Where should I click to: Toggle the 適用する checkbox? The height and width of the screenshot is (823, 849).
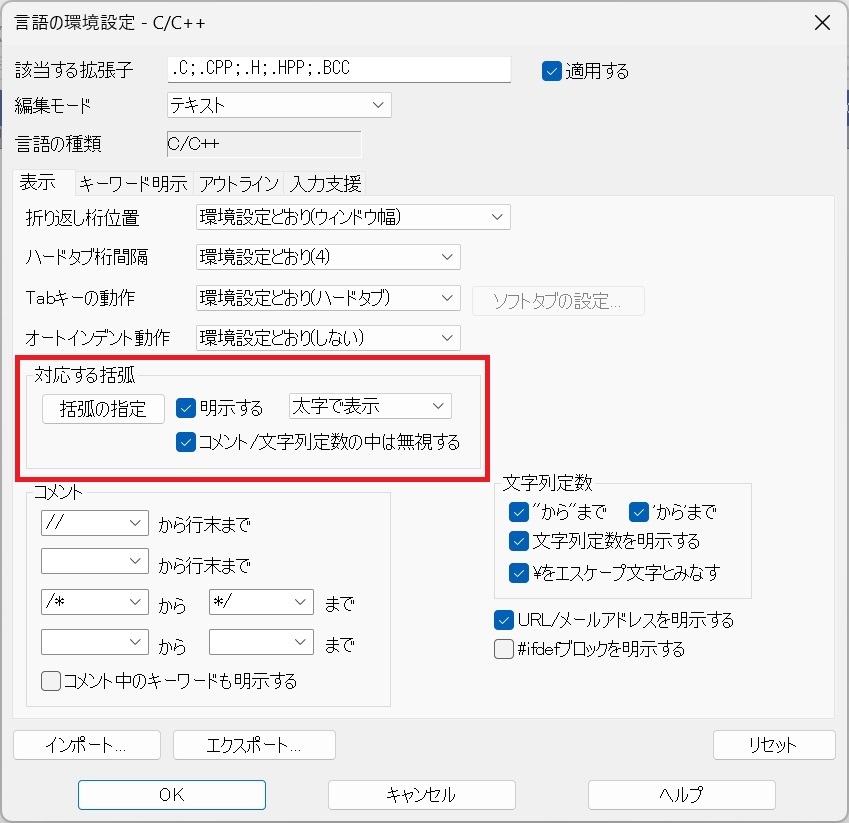click(x=552, y=71)
